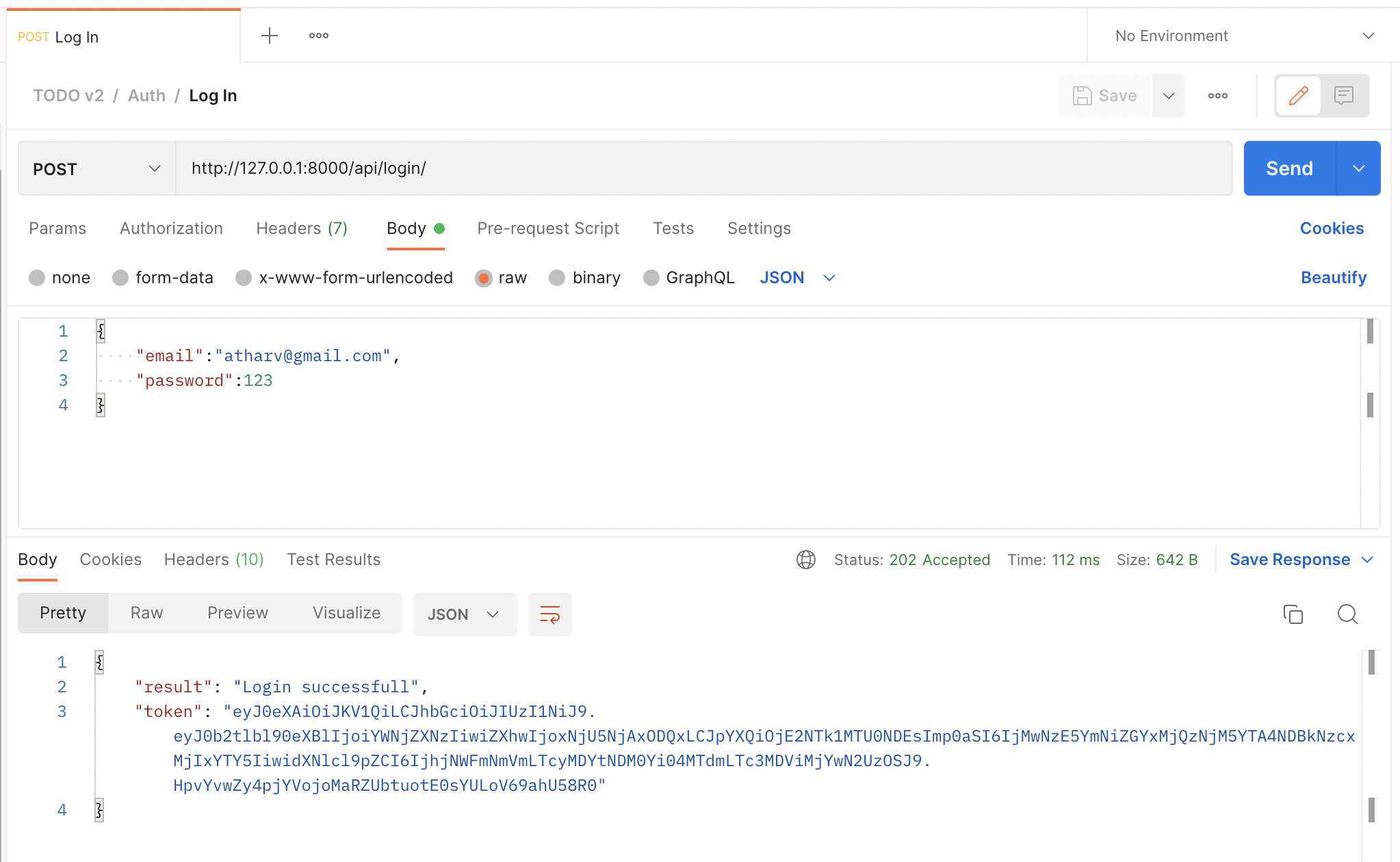The width and height of the screenshot is (1400, 862).
Task: Click the tab overflow options icon
Action: (x=319, y=36)
